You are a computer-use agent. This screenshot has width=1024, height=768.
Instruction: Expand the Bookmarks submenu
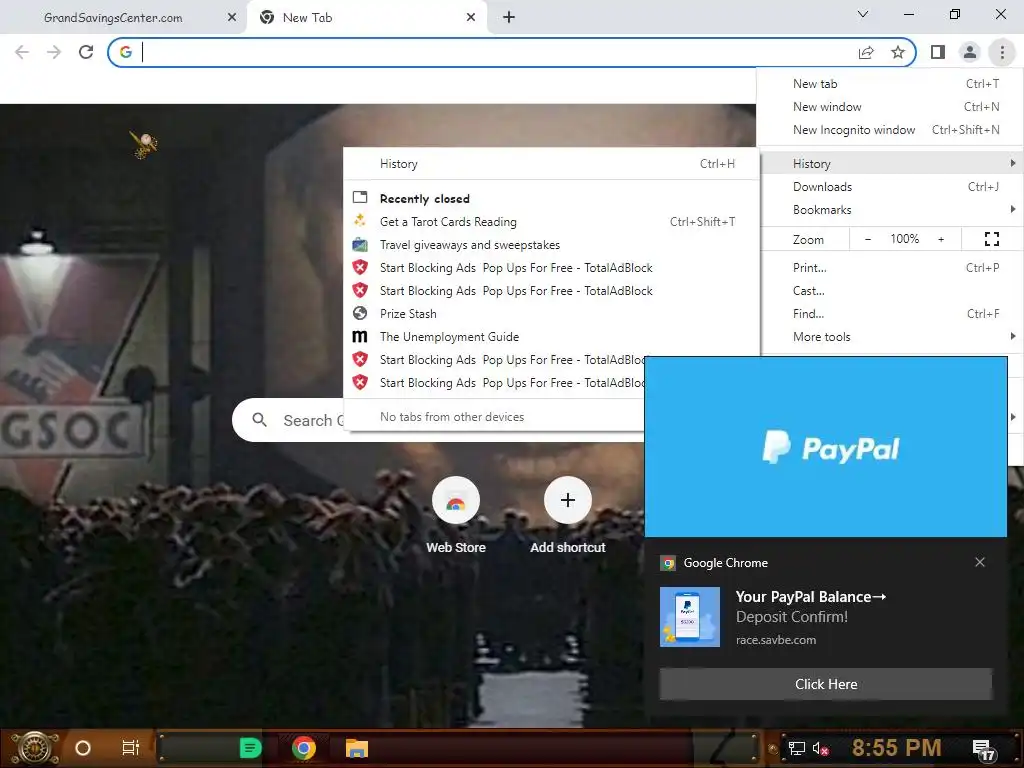click(890, 210)
